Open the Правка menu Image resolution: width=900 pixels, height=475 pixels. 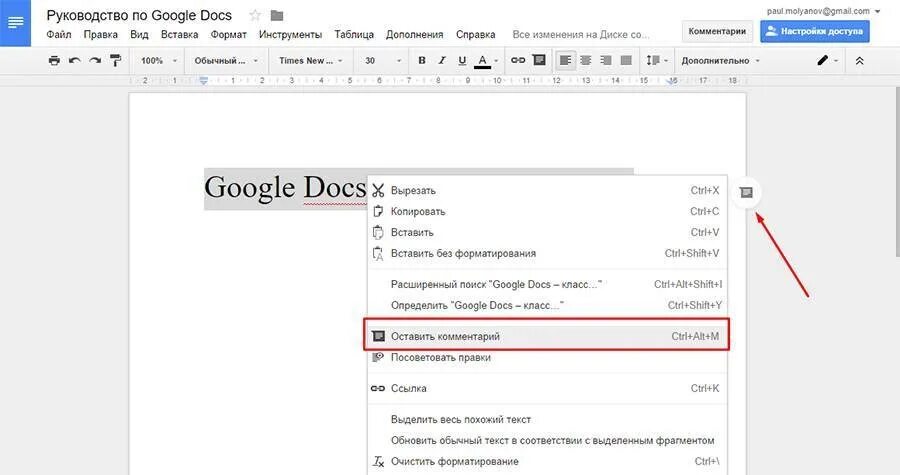pos(100,34)
